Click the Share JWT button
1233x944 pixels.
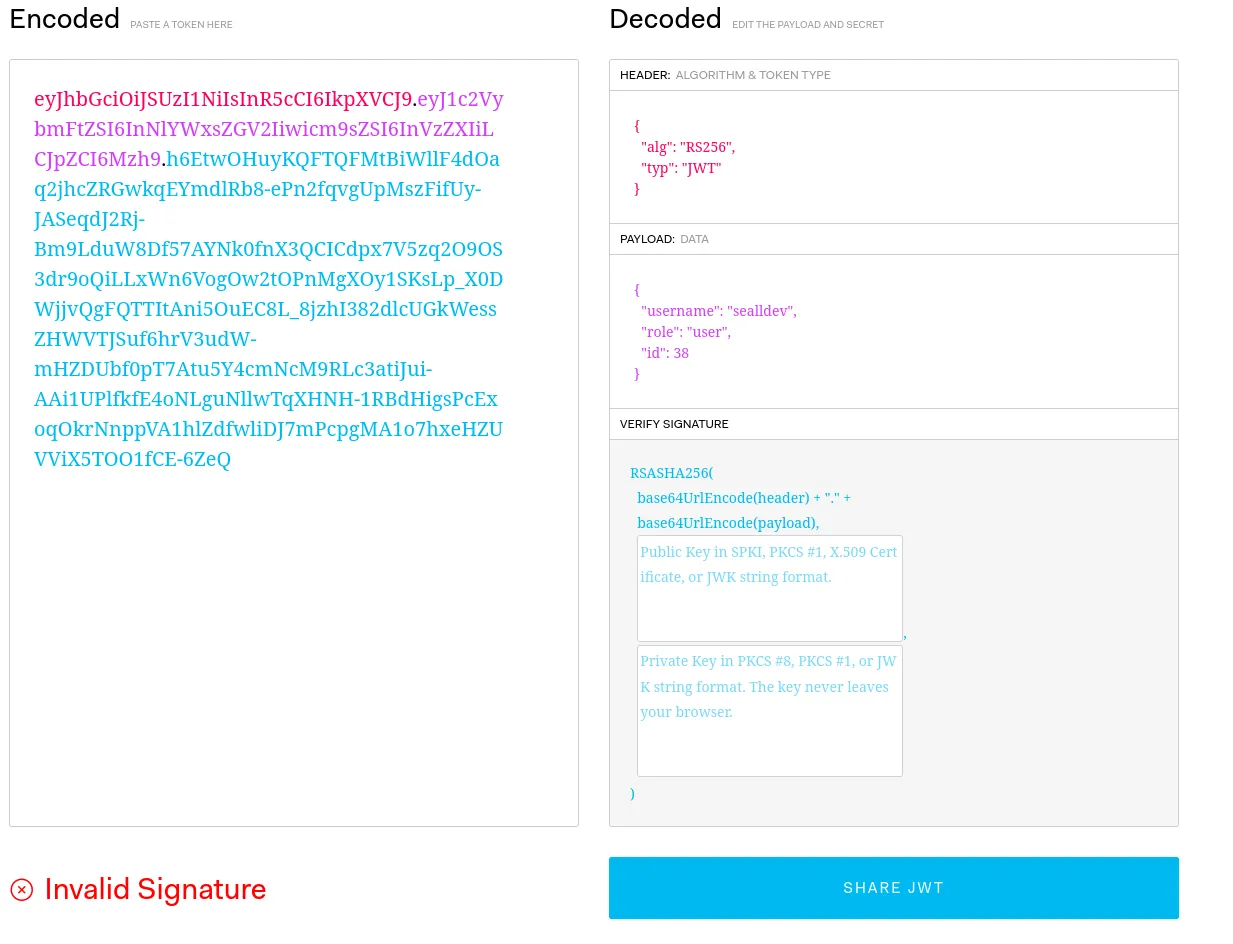[893, 888]
